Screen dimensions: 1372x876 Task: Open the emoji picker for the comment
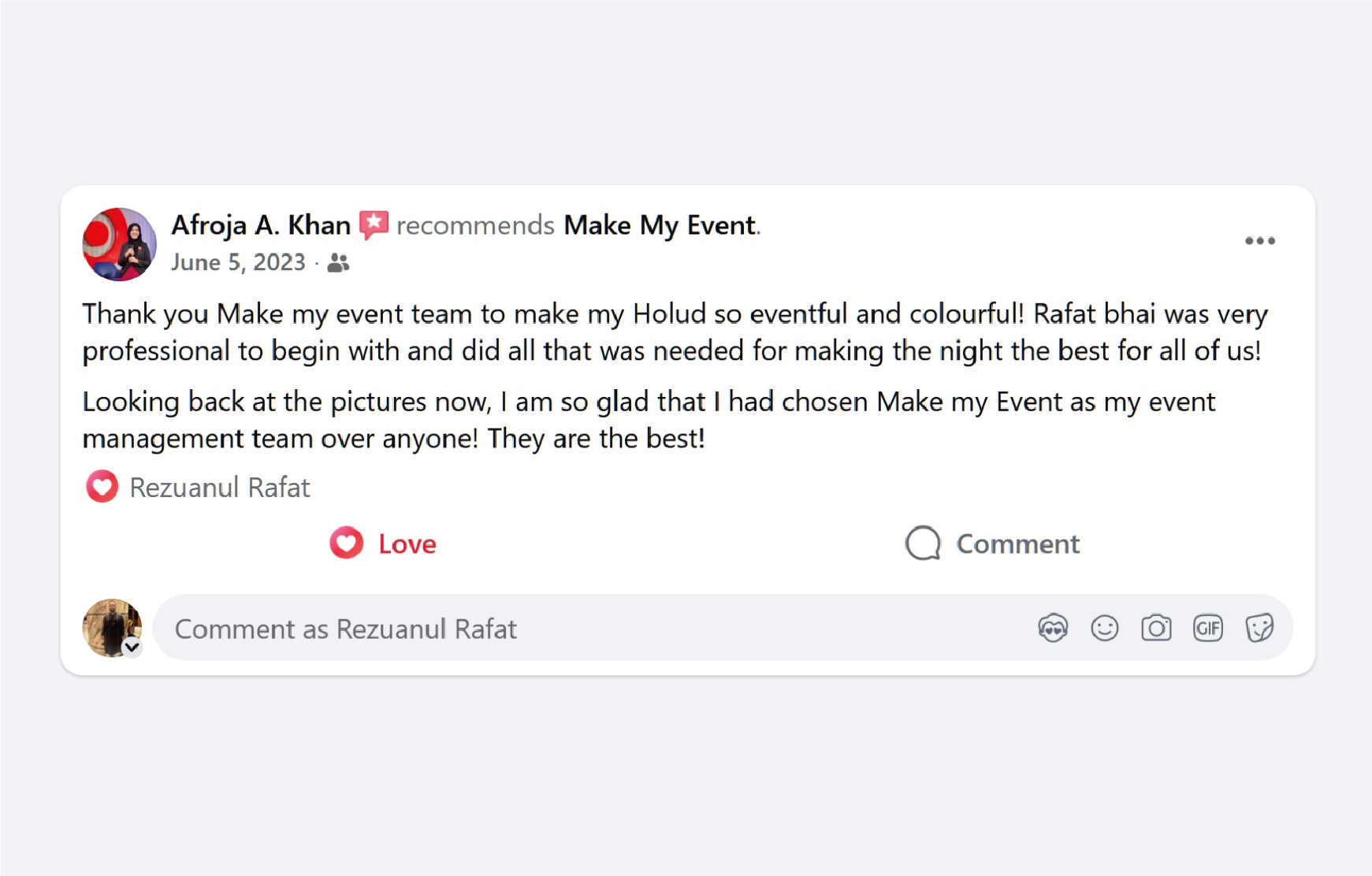(1104, 628)
